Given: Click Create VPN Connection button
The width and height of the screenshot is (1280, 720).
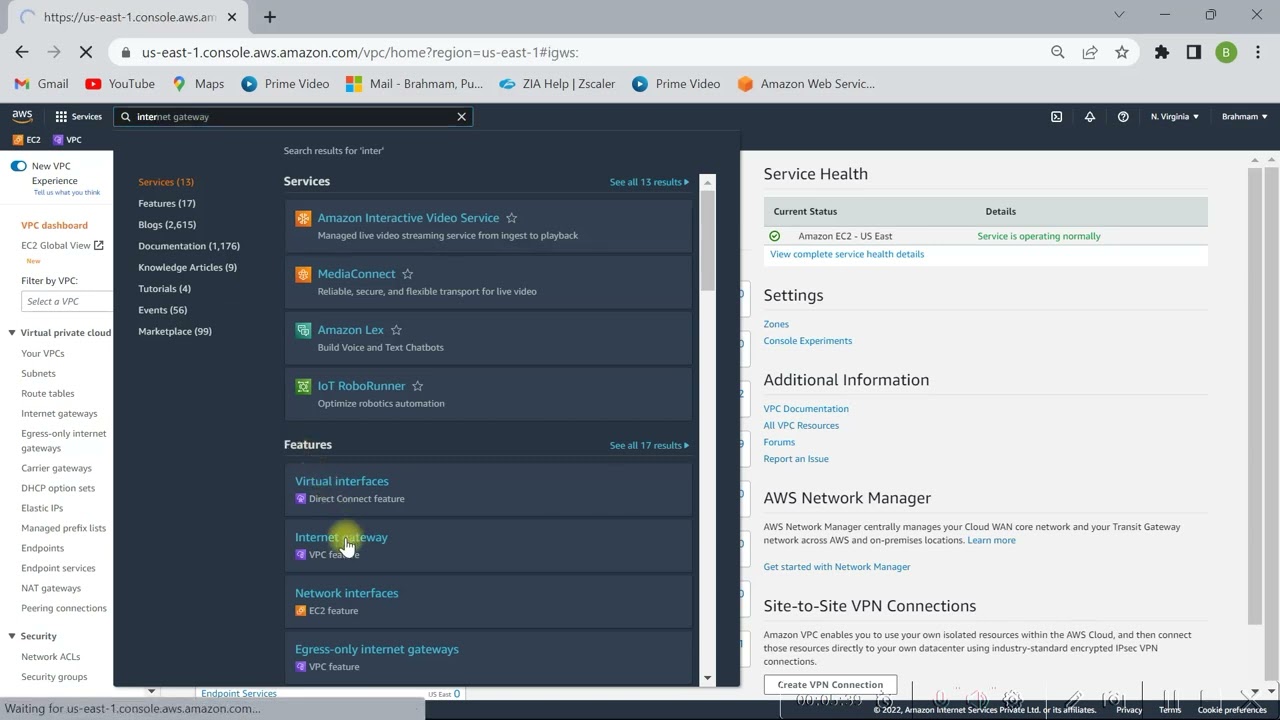Looking at the screenshot, I should point(830,685).
